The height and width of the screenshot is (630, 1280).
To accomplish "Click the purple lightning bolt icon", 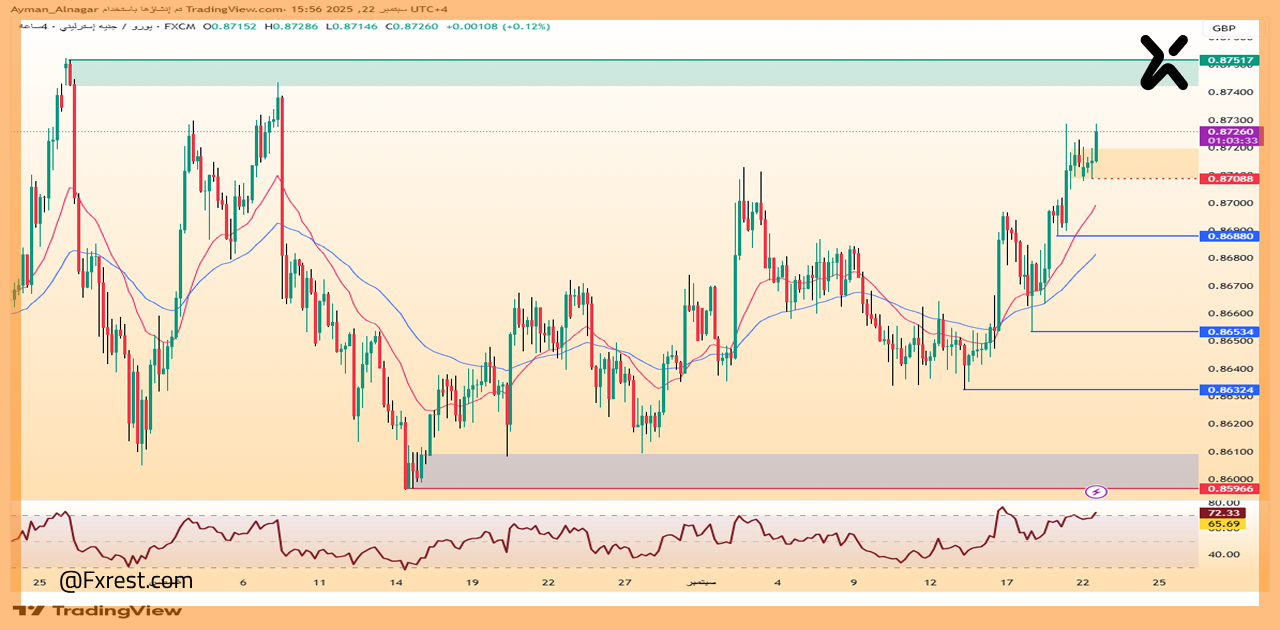I will 1096,491.
